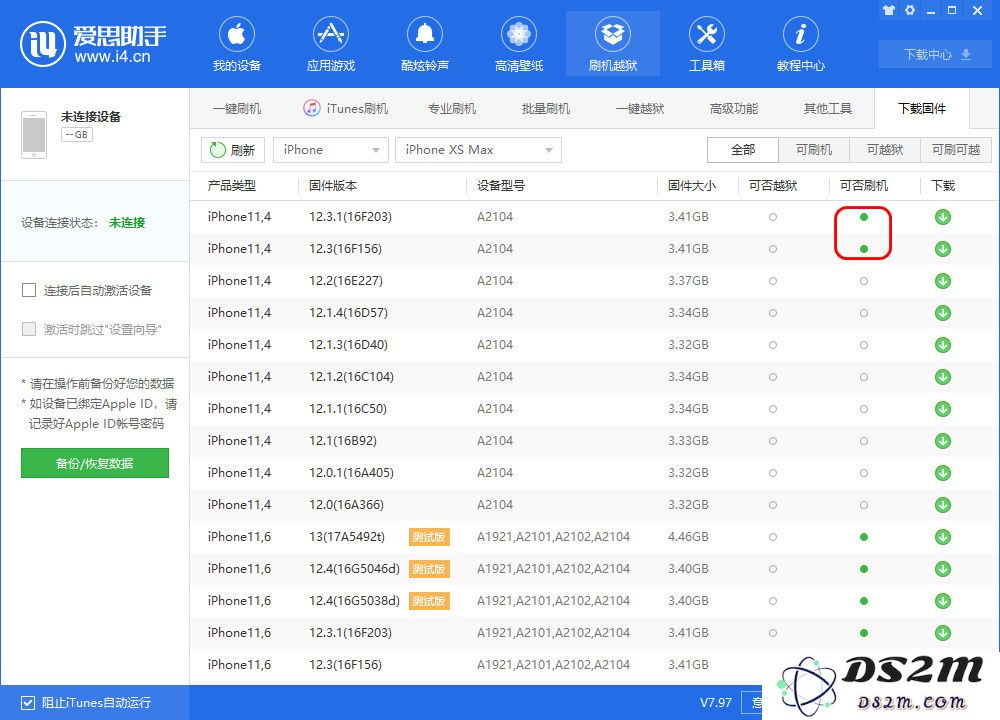
Task: Switch to 一键刷机 tab
Action: click(237, 109)
